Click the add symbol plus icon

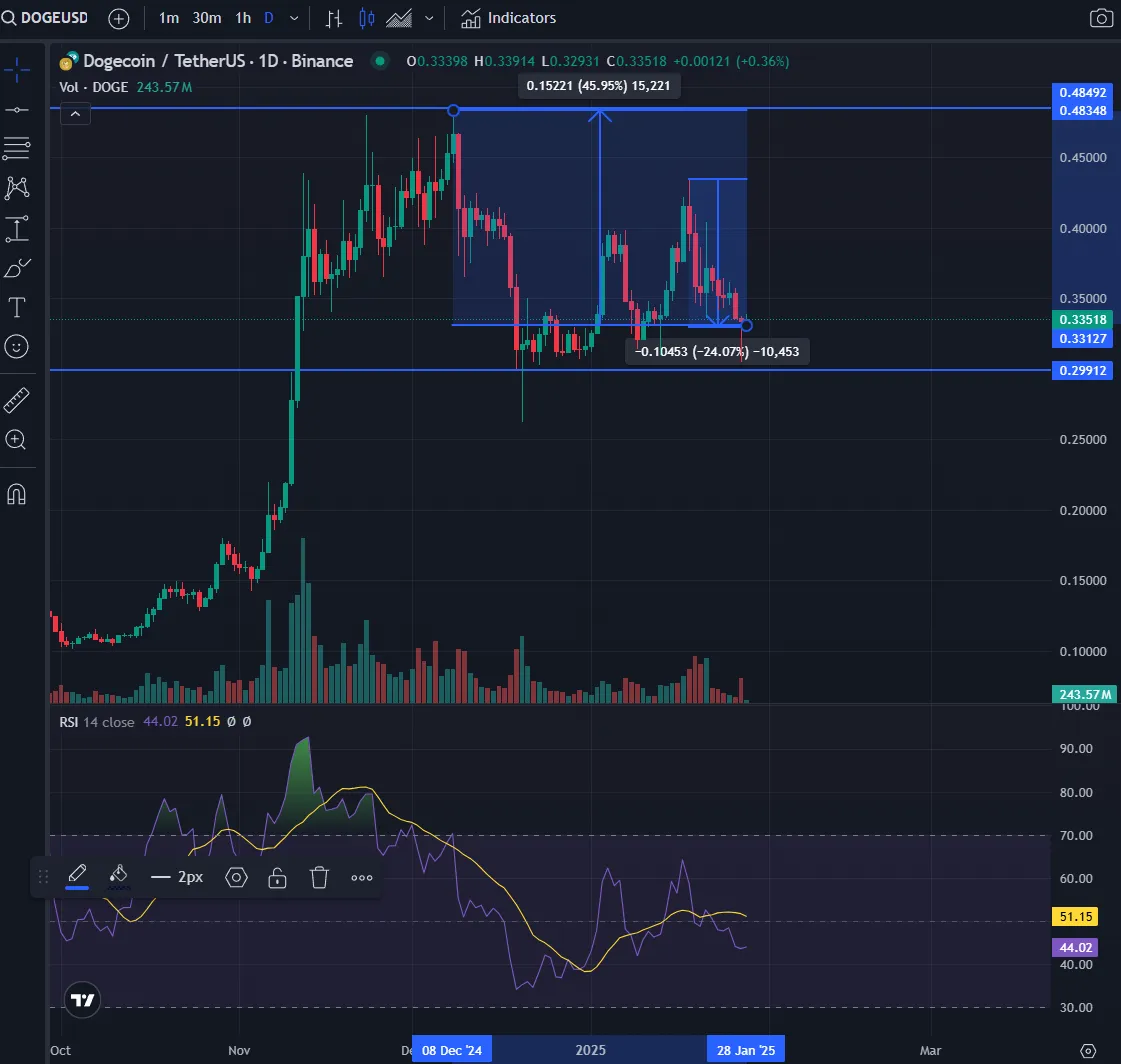coord(119,19)
